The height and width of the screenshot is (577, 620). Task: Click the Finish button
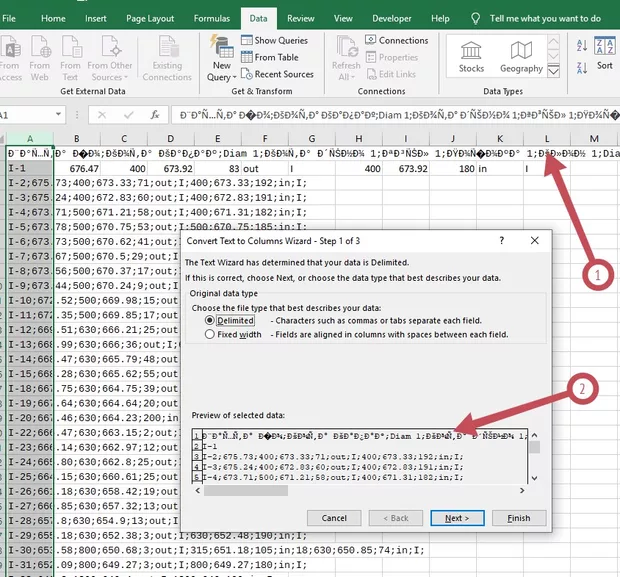518,518
